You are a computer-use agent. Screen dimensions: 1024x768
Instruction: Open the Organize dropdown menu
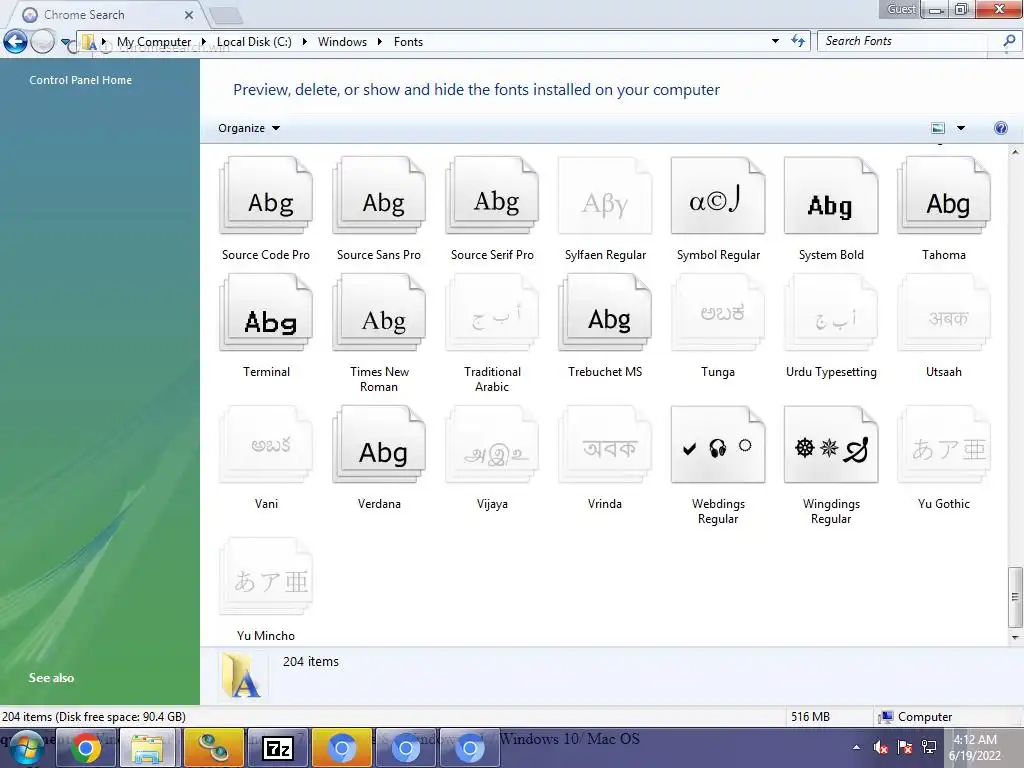249,128
